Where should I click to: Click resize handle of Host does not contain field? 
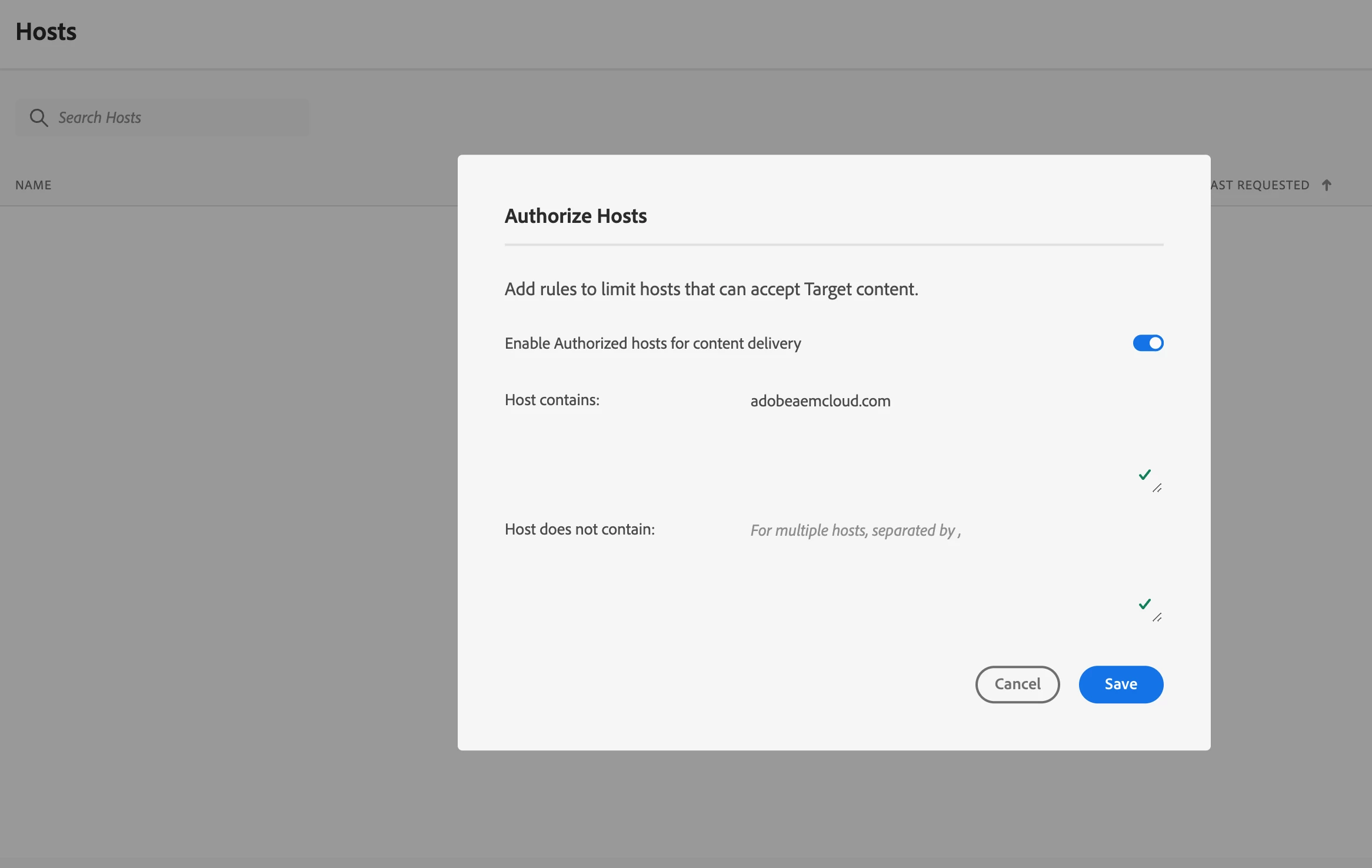click(1157, 617)
